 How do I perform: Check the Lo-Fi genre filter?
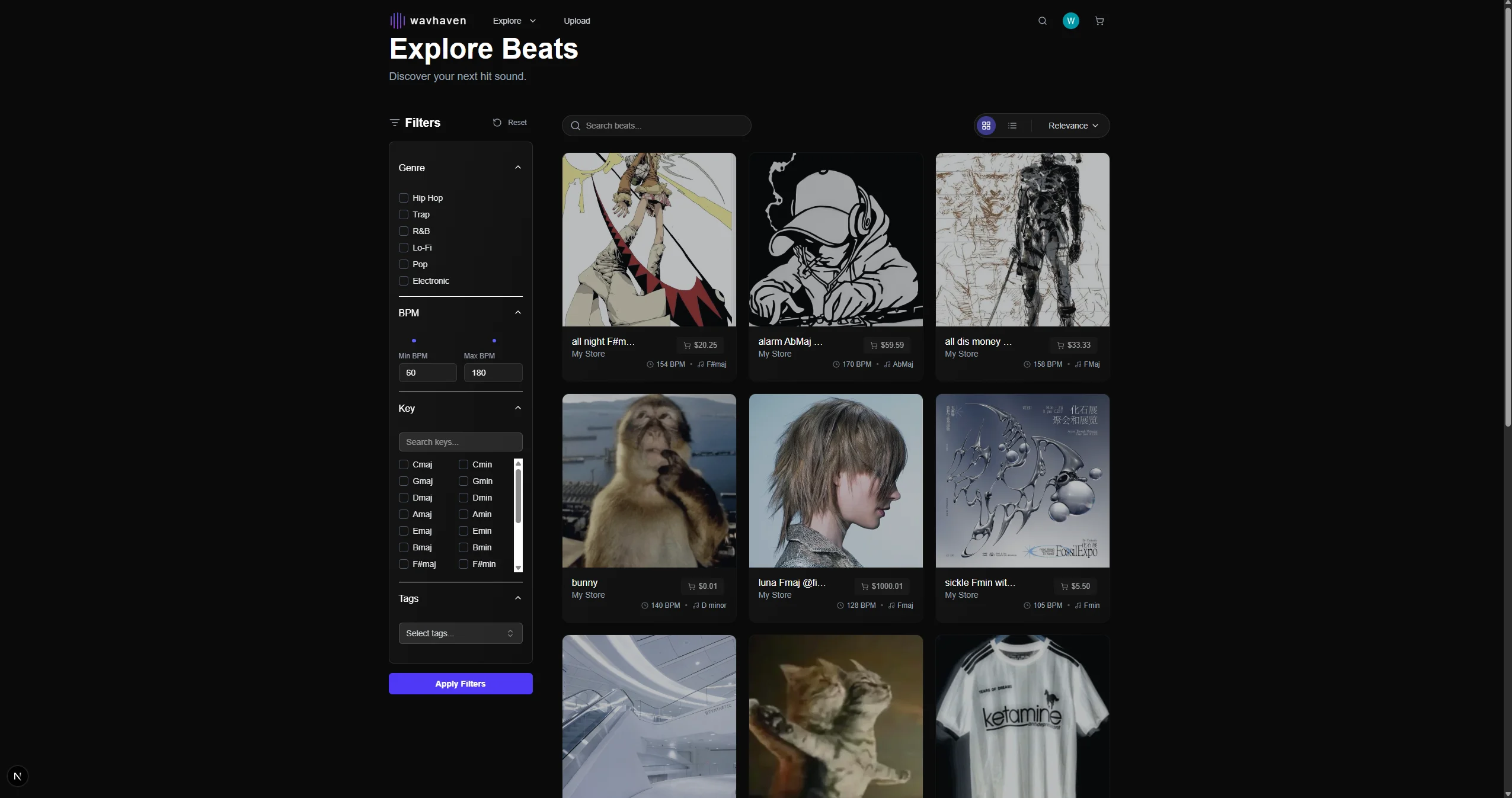tap(404, 248)
